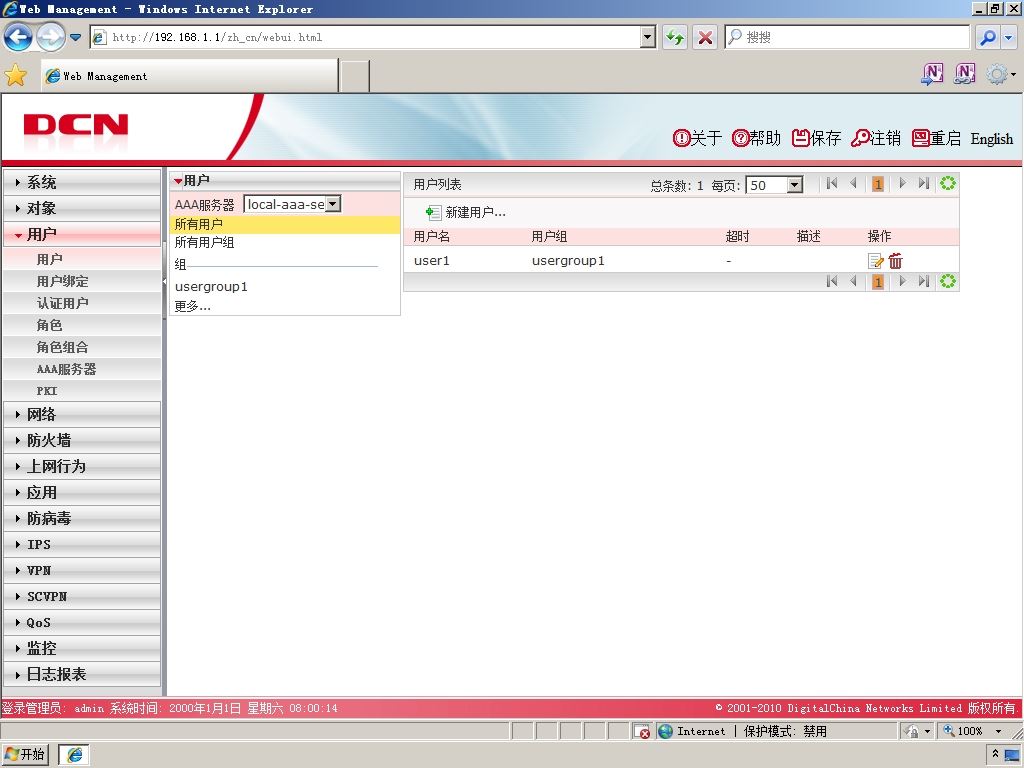Open the address bar history dropdown

click(x=648, y=37)
